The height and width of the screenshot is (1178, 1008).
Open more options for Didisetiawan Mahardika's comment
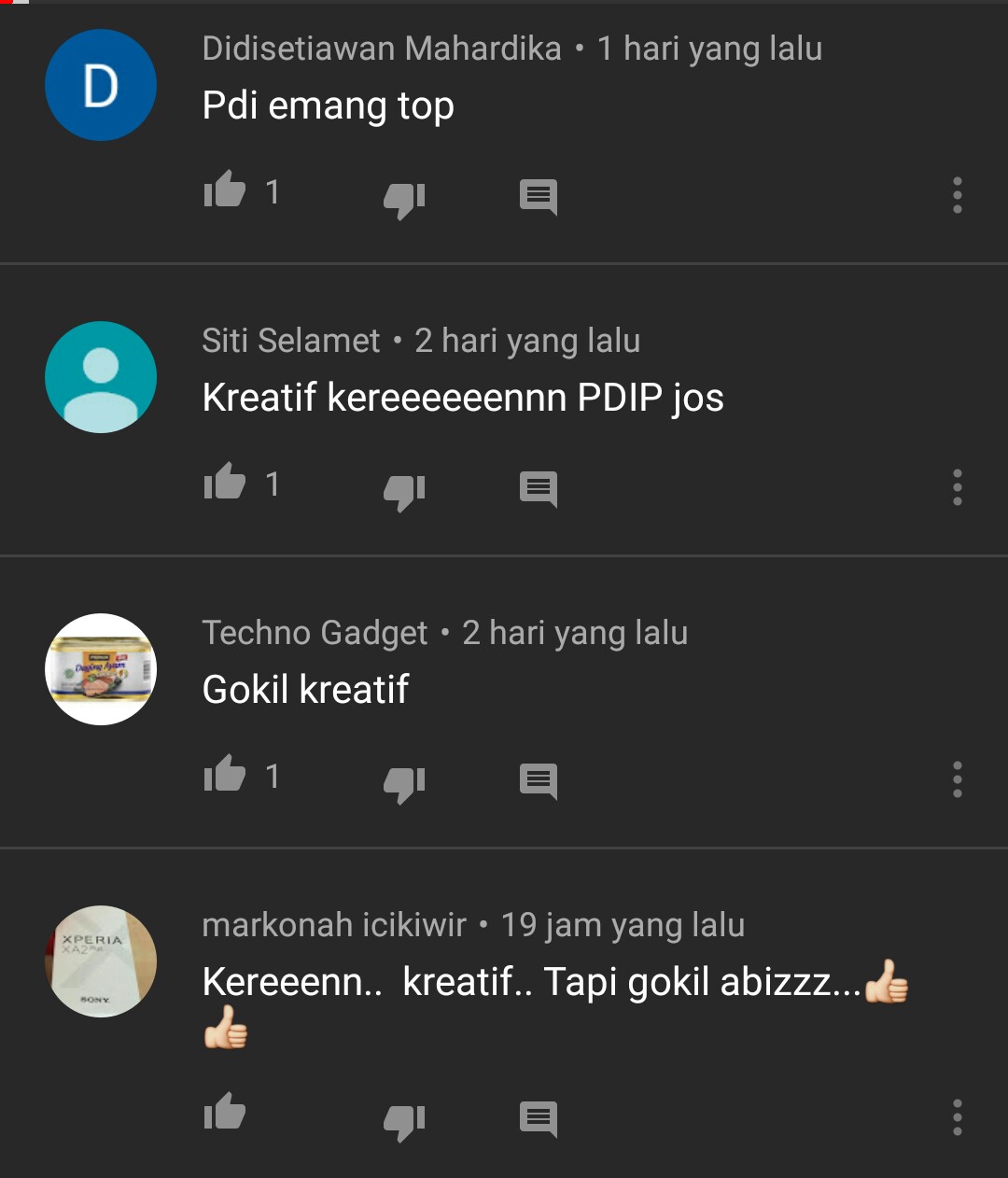pos(957,195)
